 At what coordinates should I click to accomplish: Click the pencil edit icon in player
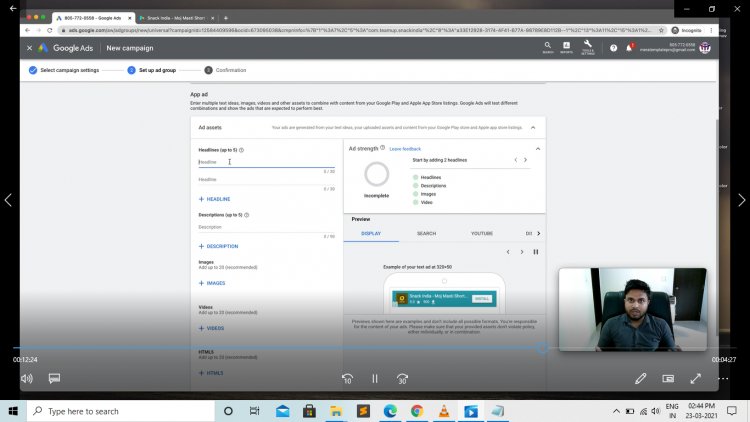(641, 379)
